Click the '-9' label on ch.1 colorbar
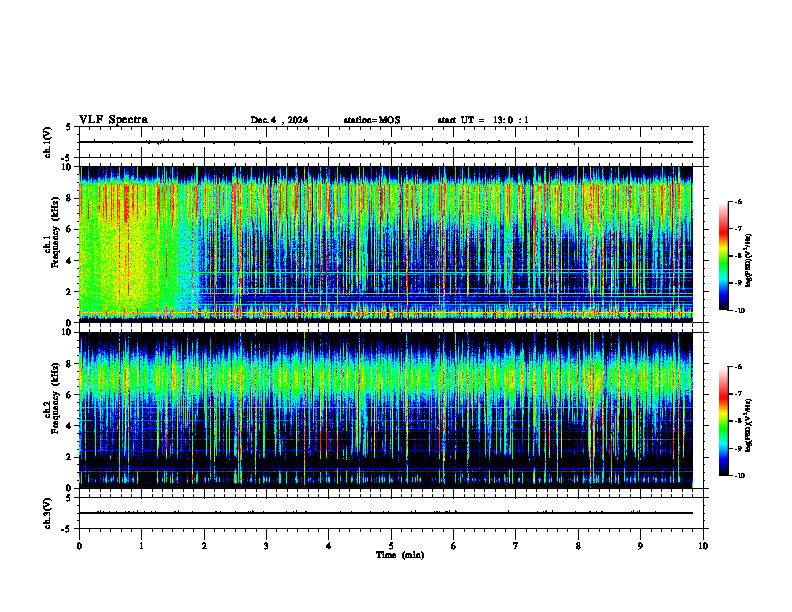 tap(738, 283)
